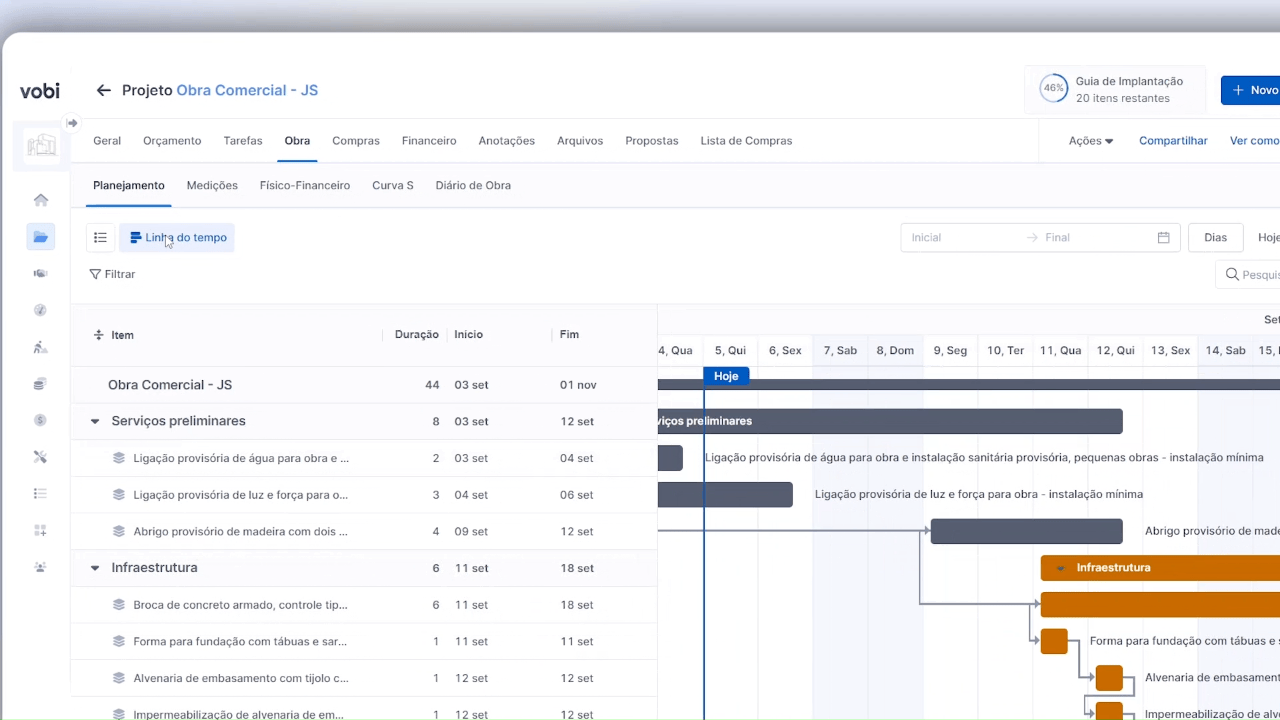Select the folder projects icon in sidebar
The width and height of the screenshot is (1280, 720).
41,237
